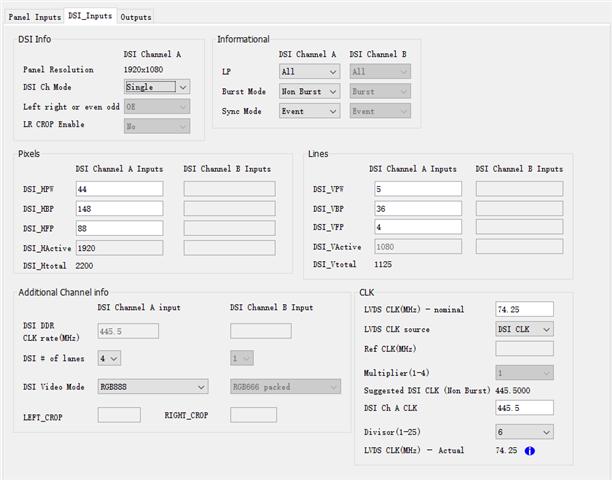Click the DSI Ch A CLK field
The height and width of the screenshot is (480, 612).
(x=524, y=407)
